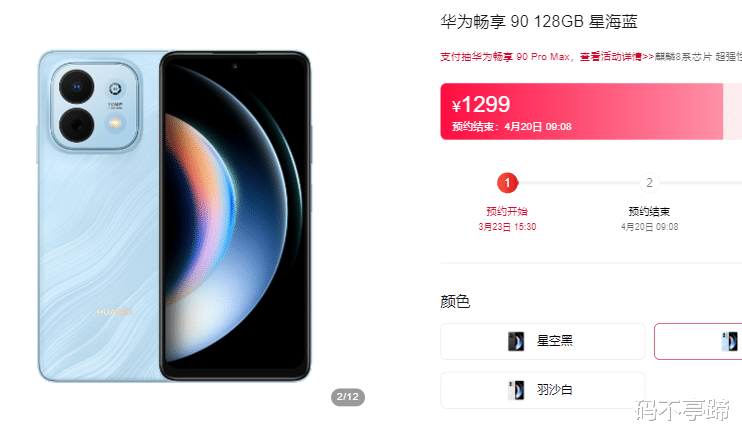742x437 pixels.
Task: Click the 预约结束 step label
Action: point(649,212)
